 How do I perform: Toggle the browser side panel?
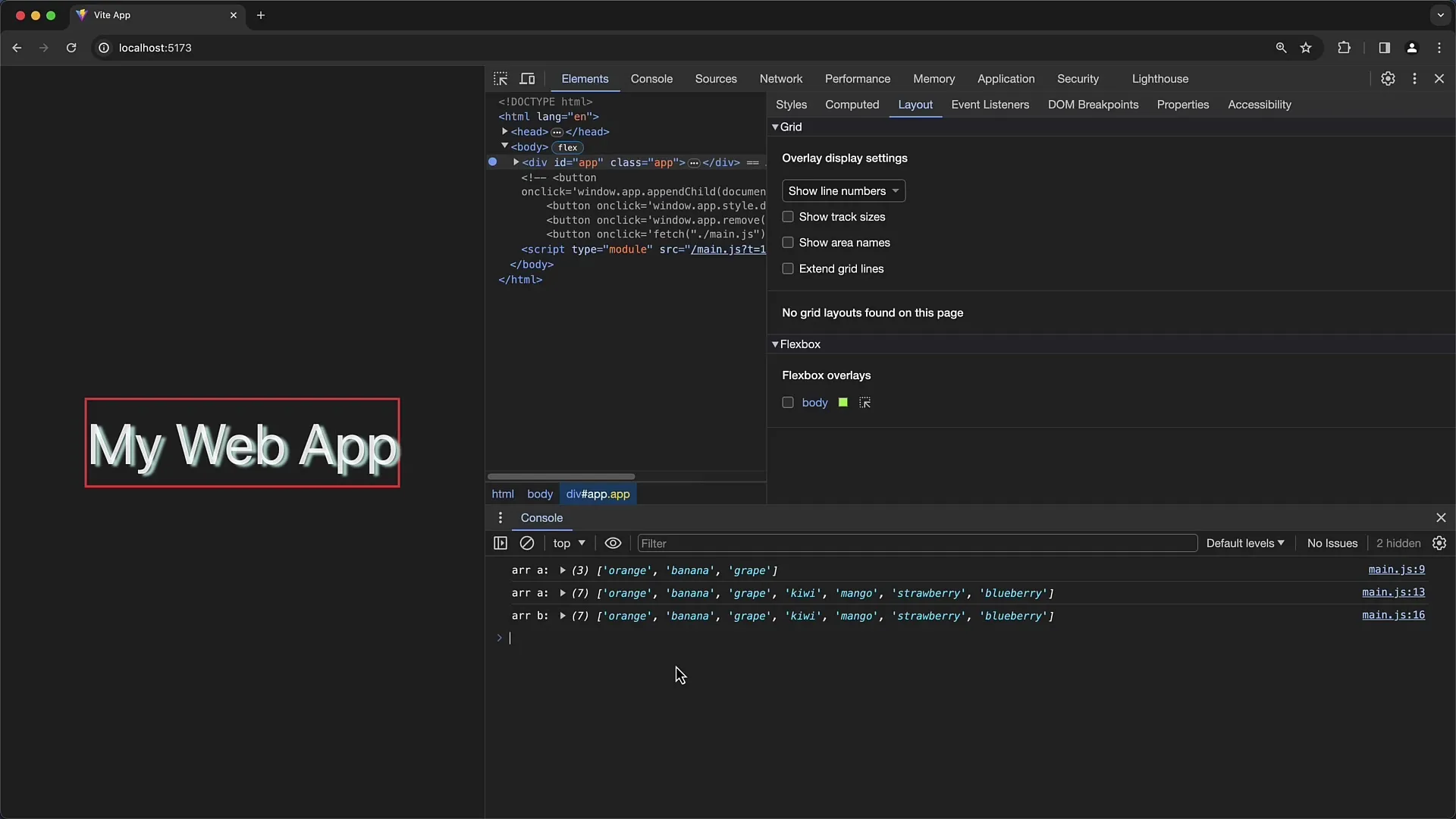pos(1384,48)
